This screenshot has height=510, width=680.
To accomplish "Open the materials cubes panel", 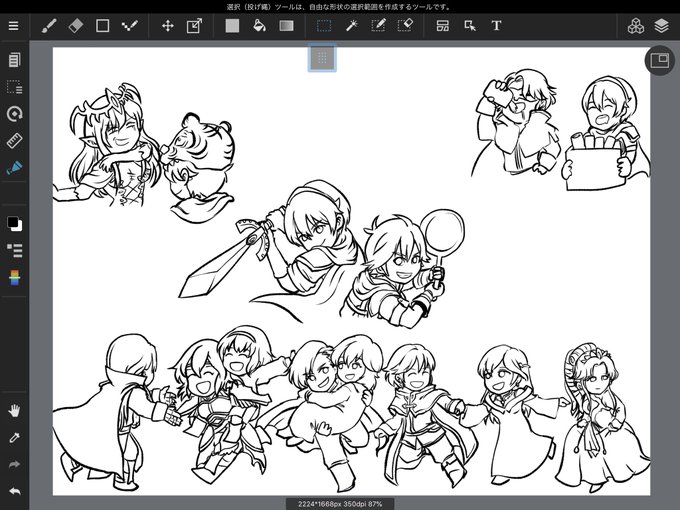I will [635, 26].
